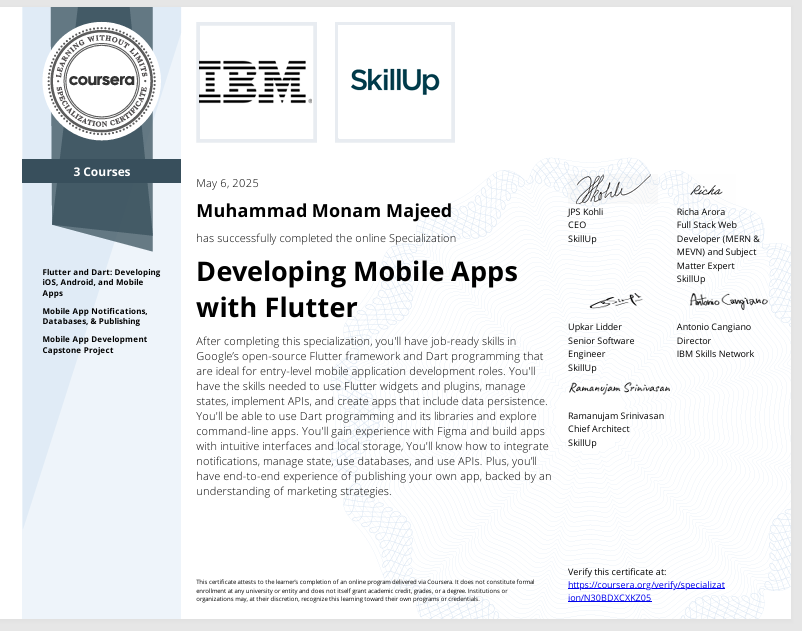The image size is (802, 631).
Task: Click the date 'May 6, 2025'
Action: click(x=227, y=183)
